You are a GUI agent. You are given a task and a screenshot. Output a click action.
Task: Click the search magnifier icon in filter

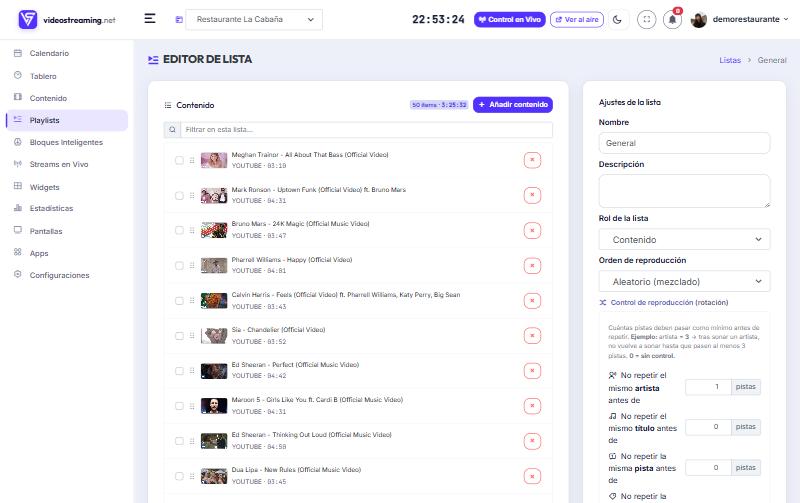172,130
